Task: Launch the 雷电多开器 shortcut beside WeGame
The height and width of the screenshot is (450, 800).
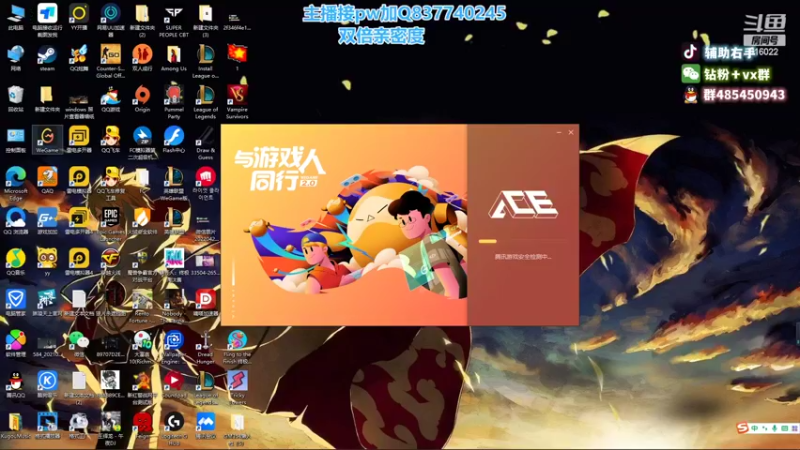Action: (x=79, y=139)
